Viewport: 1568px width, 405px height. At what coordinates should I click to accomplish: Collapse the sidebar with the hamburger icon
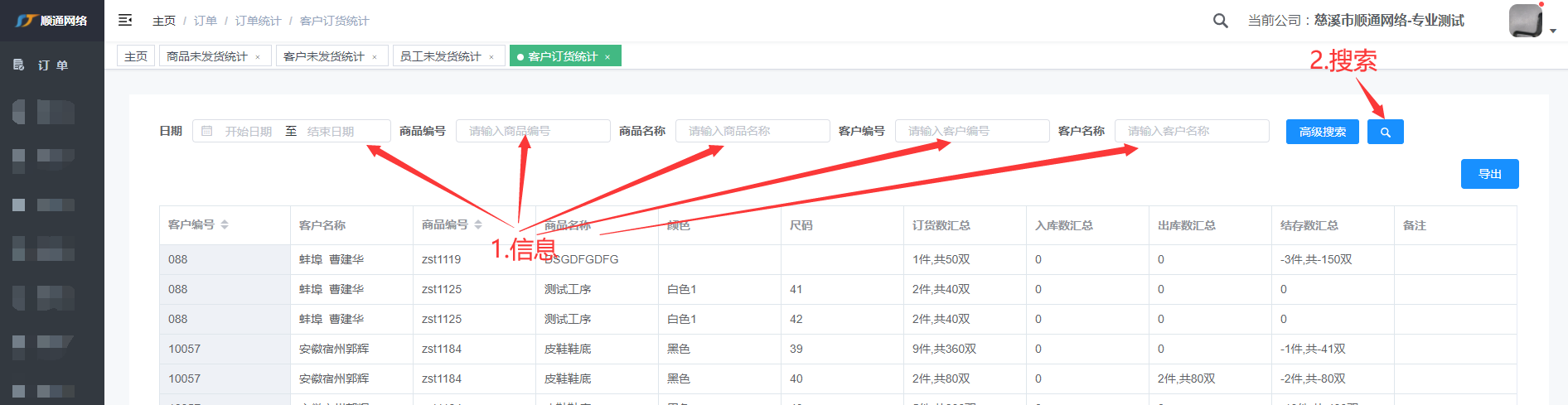pyautogui.click(x=125, y=20)
